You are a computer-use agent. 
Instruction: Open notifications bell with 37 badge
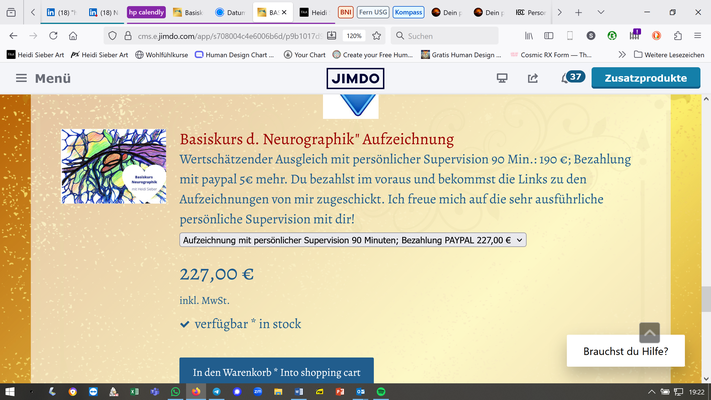[x=572, y=78]
